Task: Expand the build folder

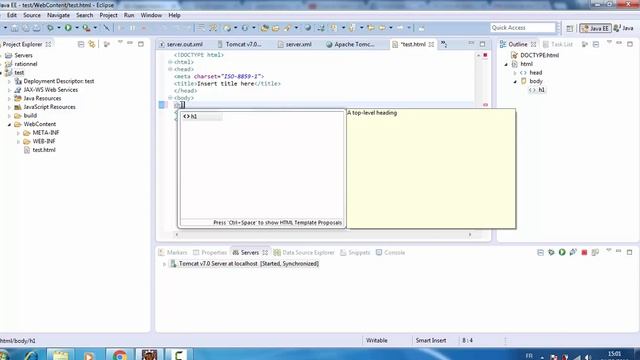Action: coord(9,116)
